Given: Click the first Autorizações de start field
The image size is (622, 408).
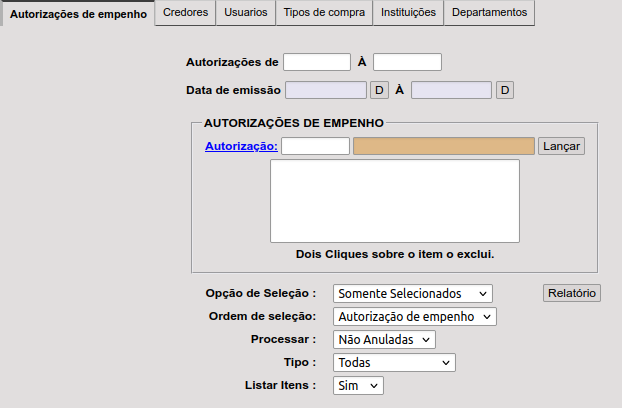Looking at the screenshot, I should point(316,62).
